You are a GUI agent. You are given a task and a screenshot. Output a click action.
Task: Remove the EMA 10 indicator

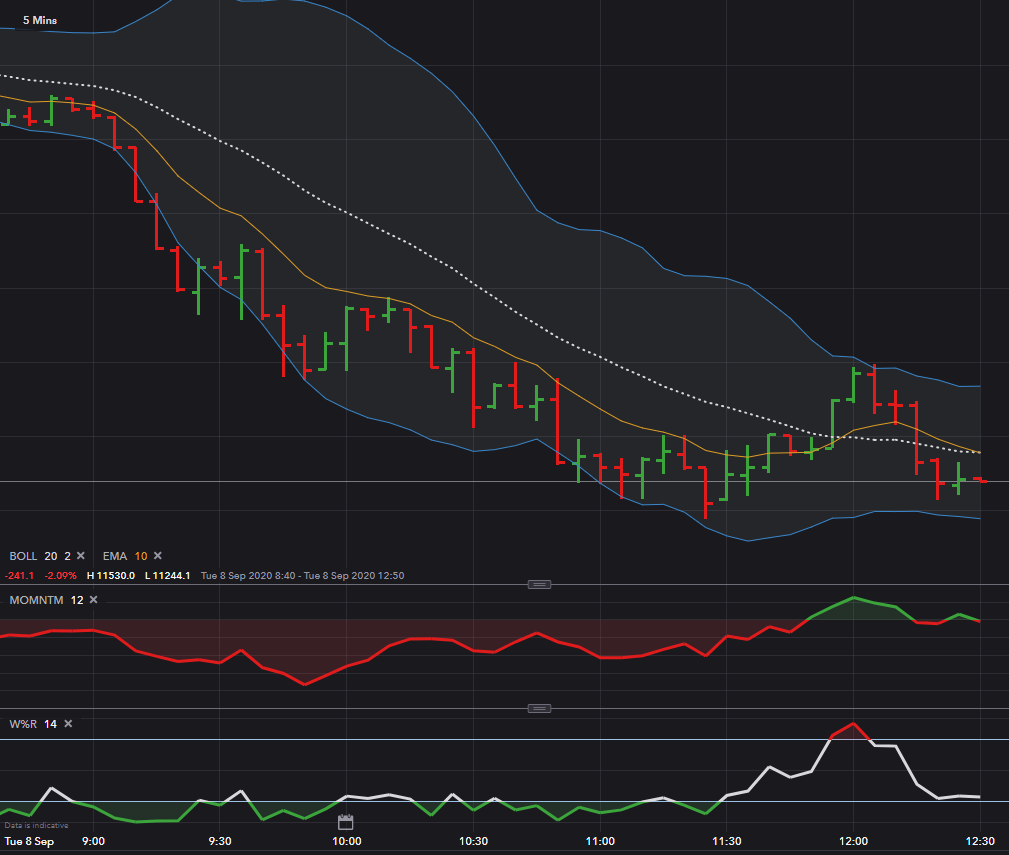[x=158, y=556]
